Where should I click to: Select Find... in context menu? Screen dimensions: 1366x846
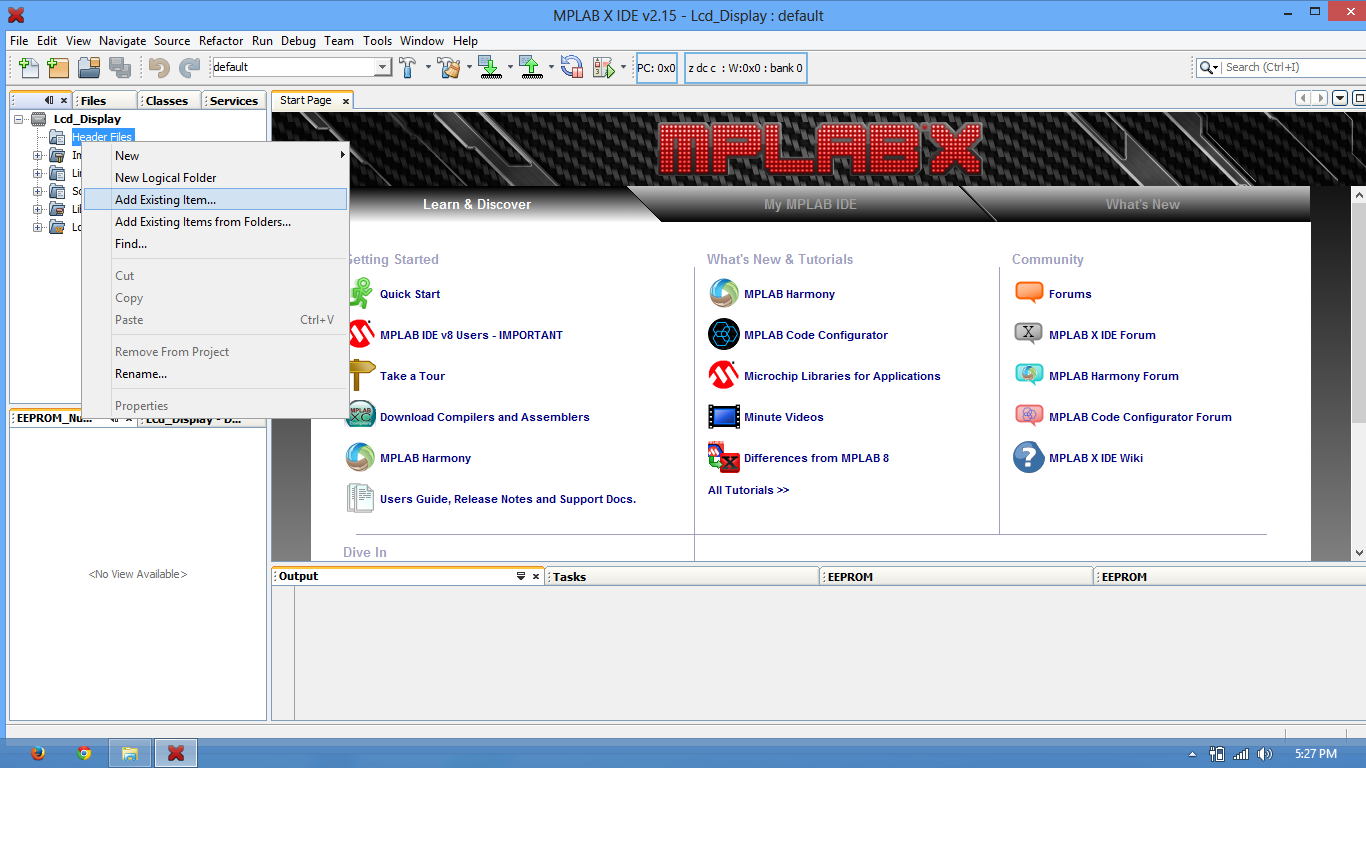coord(215,243)
